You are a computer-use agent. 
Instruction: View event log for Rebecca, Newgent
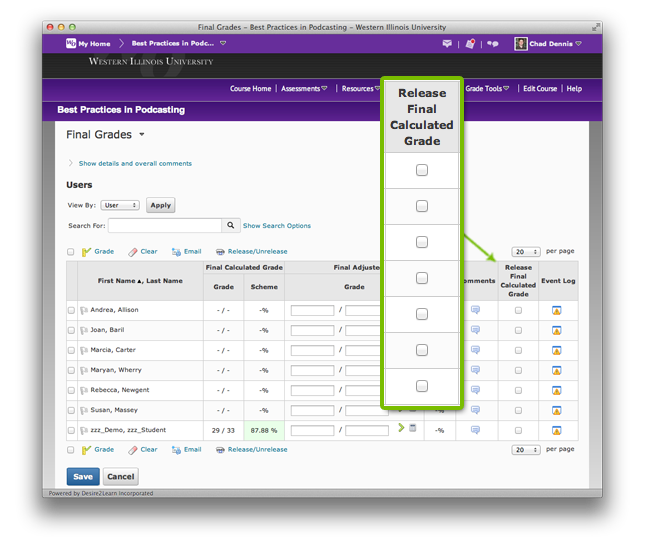coord(557,390)
